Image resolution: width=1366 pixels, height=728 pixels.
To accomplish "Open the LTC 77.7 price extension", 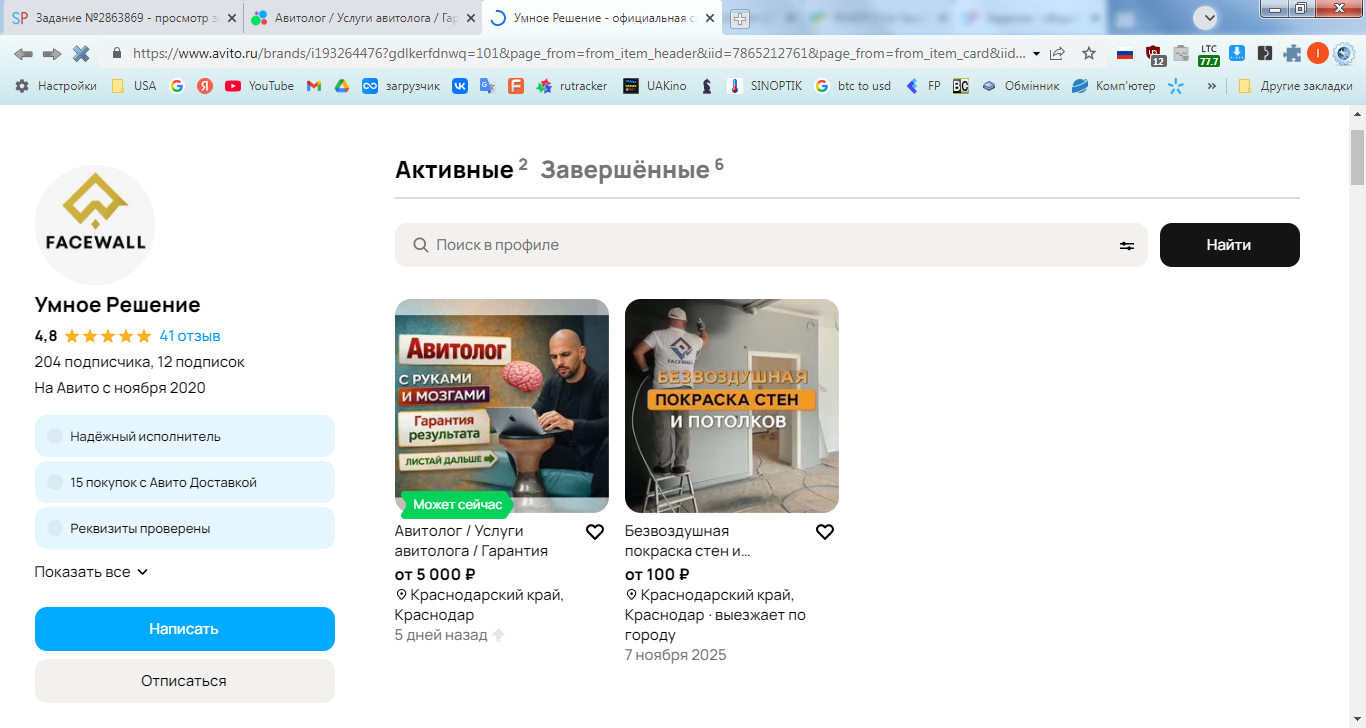I will click(x=1208, y=54).
